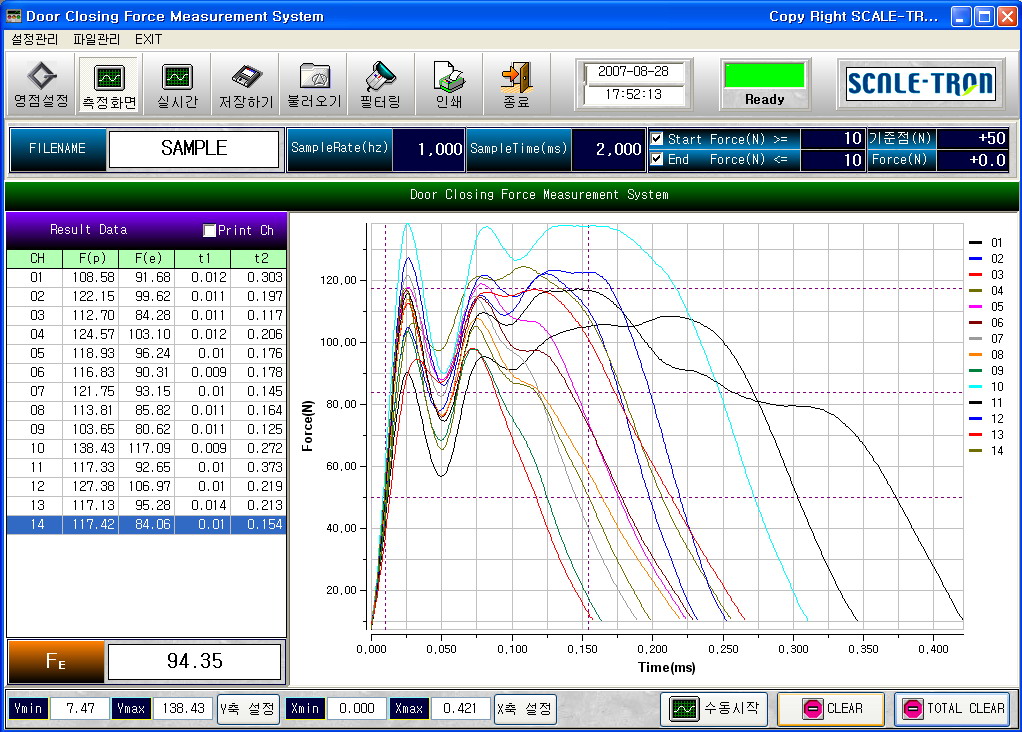Click the date display 2007-08-28
This screenshot has width=1022, height=732.
pos(634,72)
